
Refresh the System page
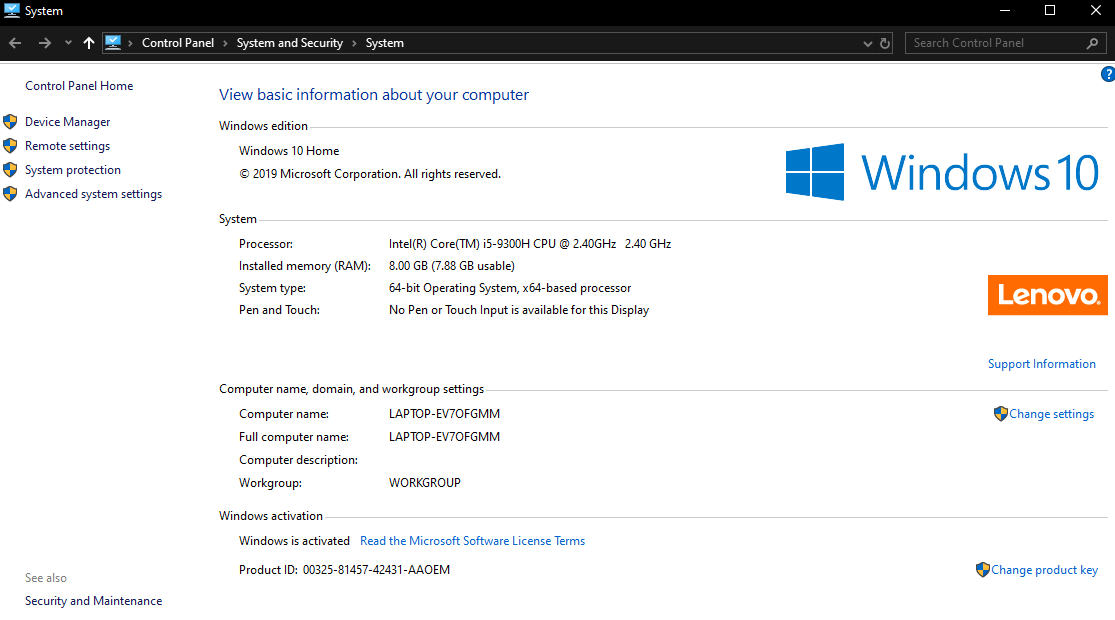[x=885, y=43]
